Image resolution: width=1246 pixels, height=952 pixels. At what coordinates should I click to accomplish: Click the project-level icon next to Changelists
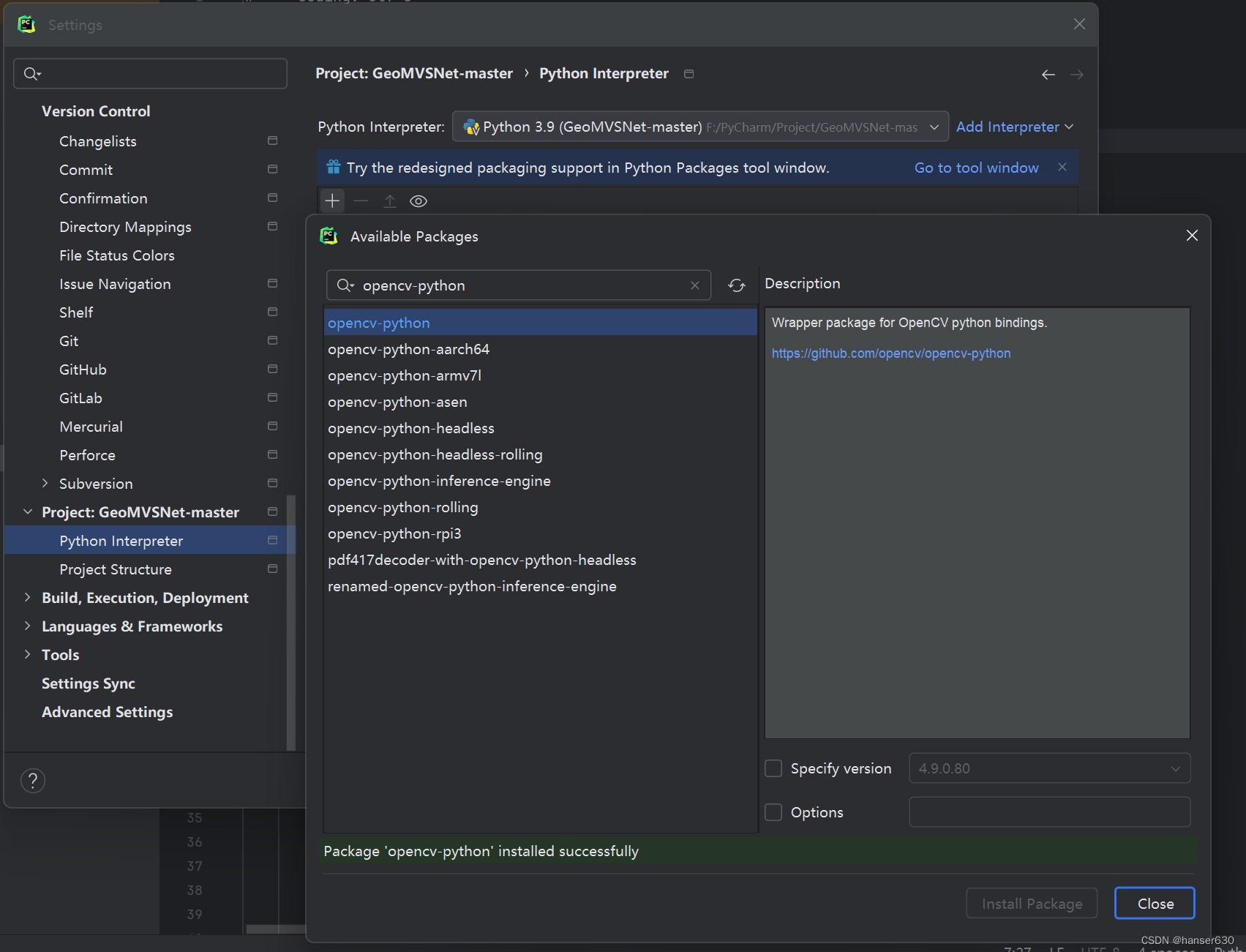click(x=273, y=140)
